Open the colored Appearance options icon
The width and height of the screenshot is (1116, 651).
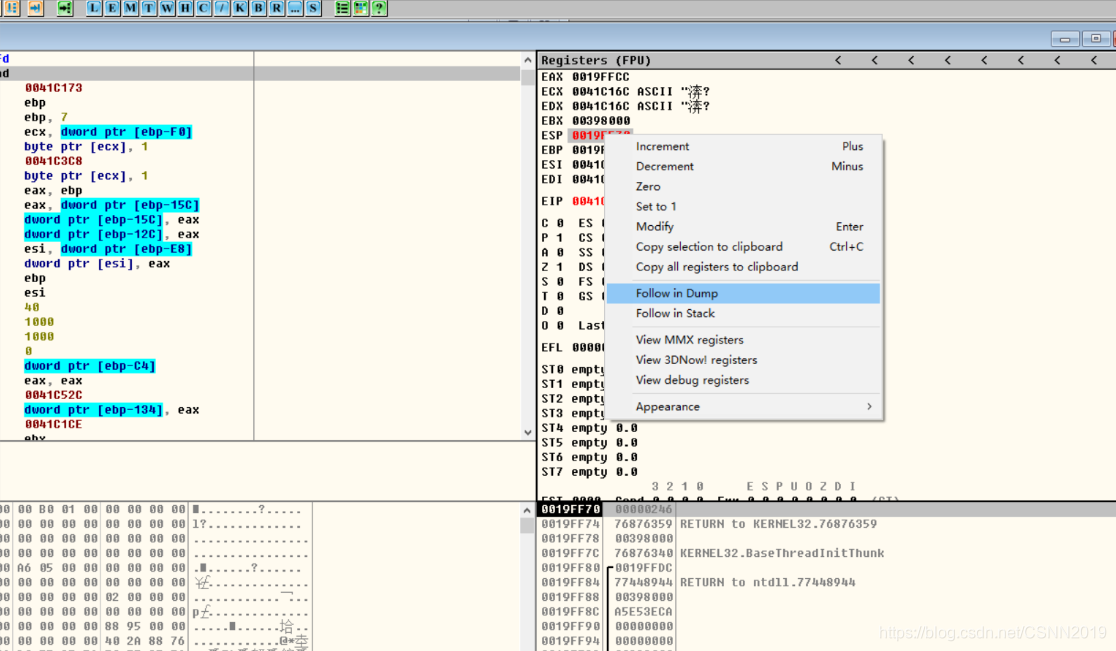coord(361,8)
